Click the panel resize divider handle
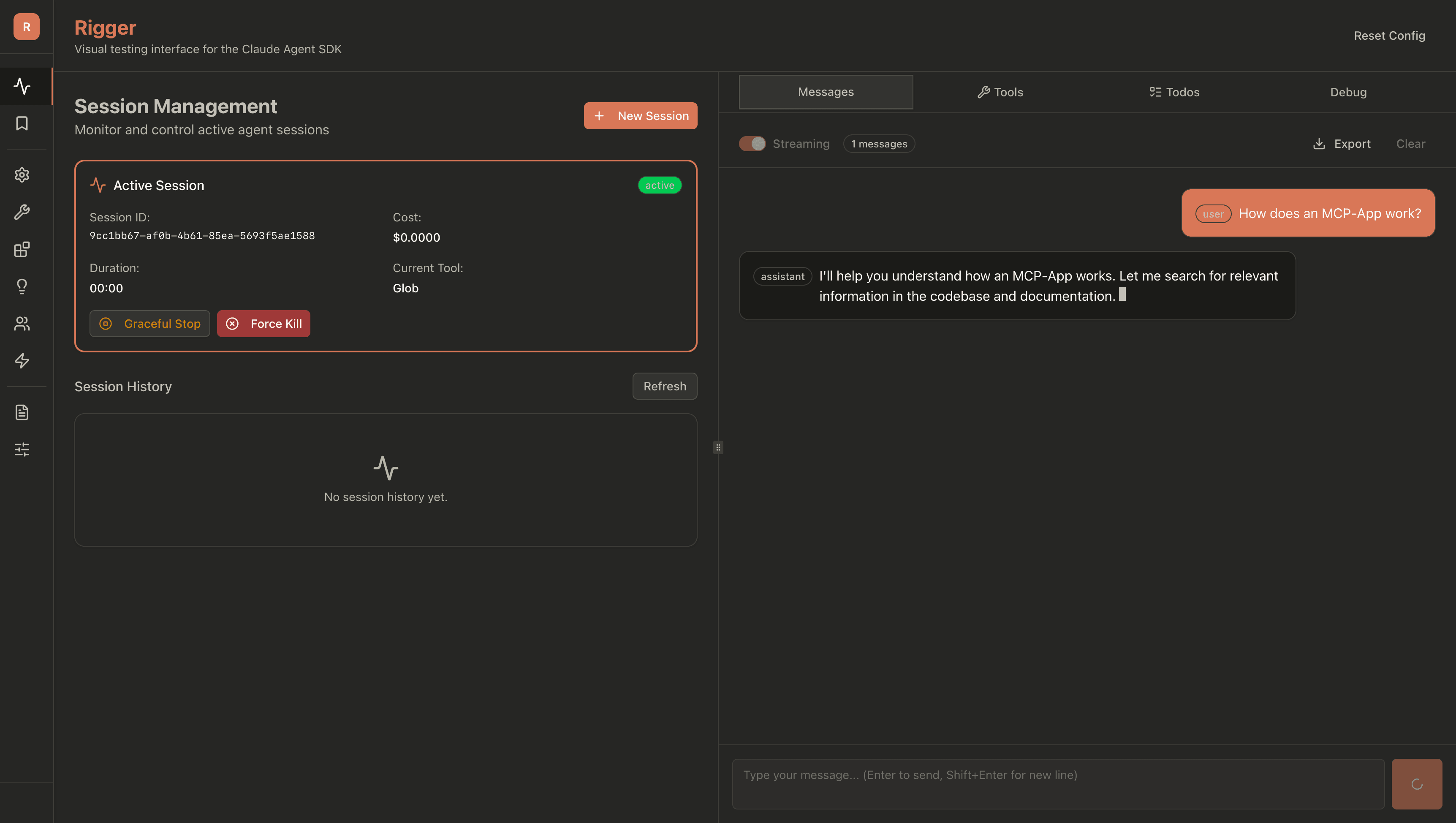This screenshot has width=1456, height=823. point(718,447)
